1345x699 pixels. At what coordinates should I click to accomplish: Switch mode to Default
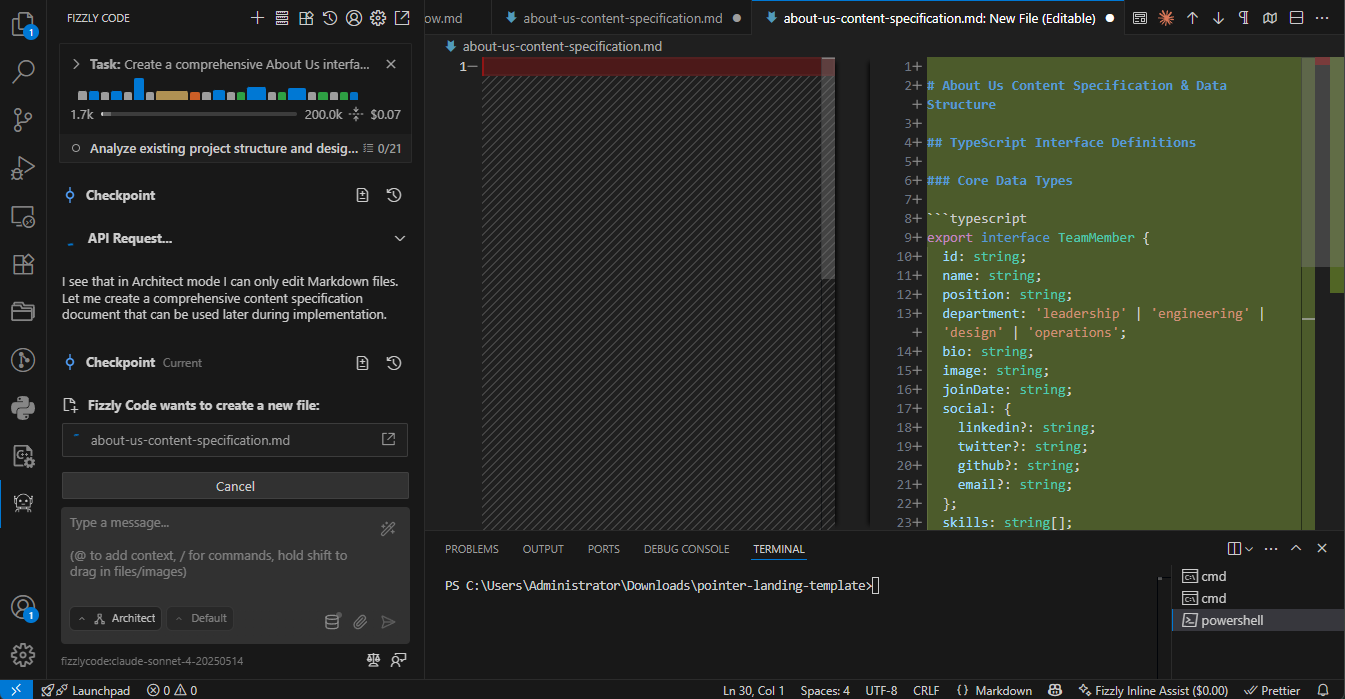click(x=200, y=618)
